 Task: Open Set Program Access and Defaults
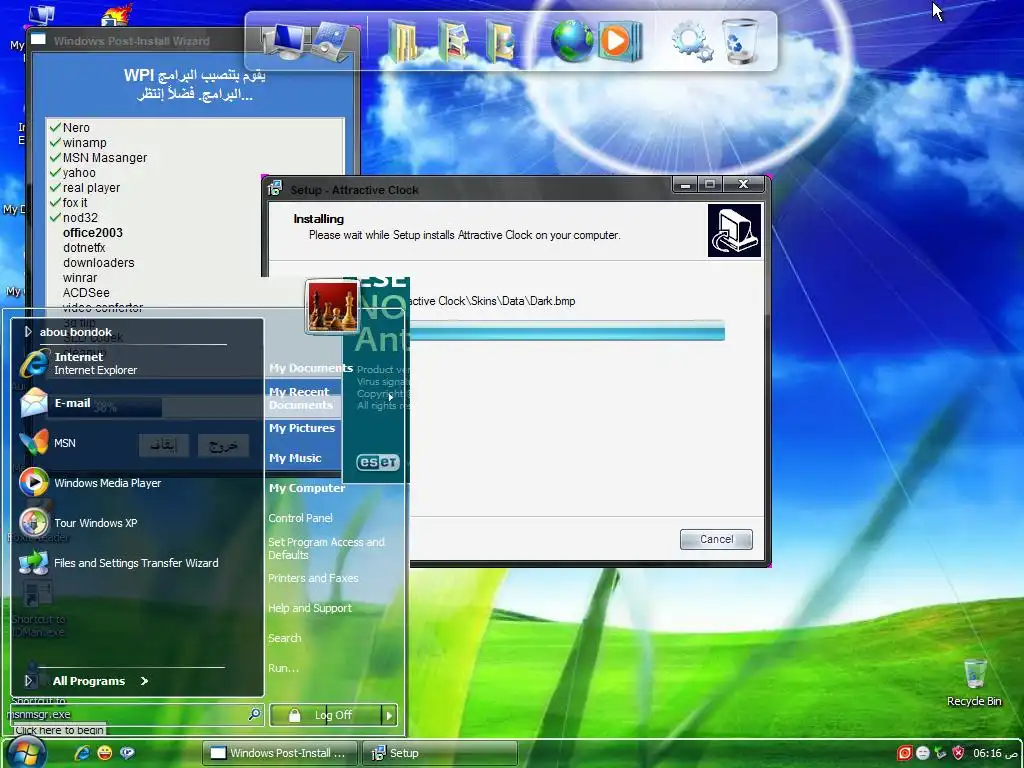click(327, 548)
